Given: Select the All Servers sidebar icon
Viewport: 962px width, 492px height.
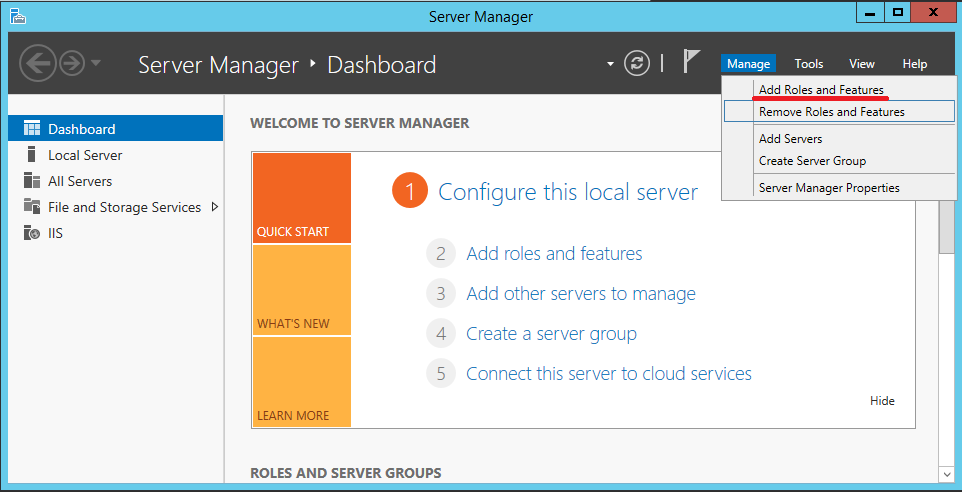Looking at the screenshot, I should pyautogui.click(x=32, y=181).
